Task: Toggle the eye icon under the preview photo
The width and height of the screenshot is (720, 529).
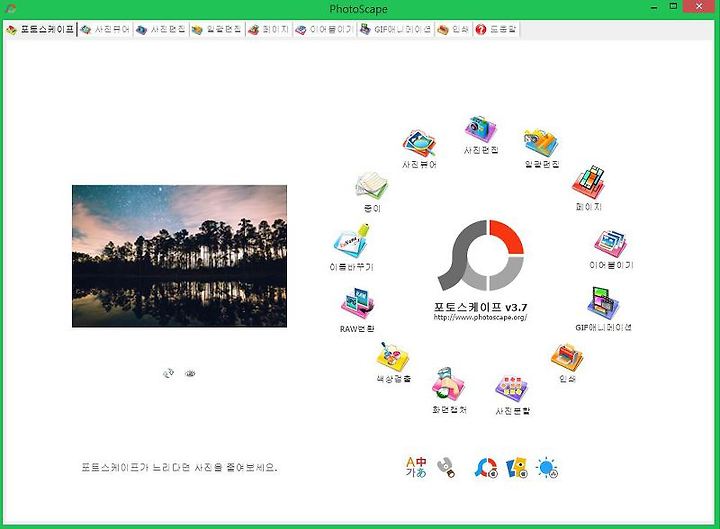Action: pyautogui.click(x=190, y=373)
